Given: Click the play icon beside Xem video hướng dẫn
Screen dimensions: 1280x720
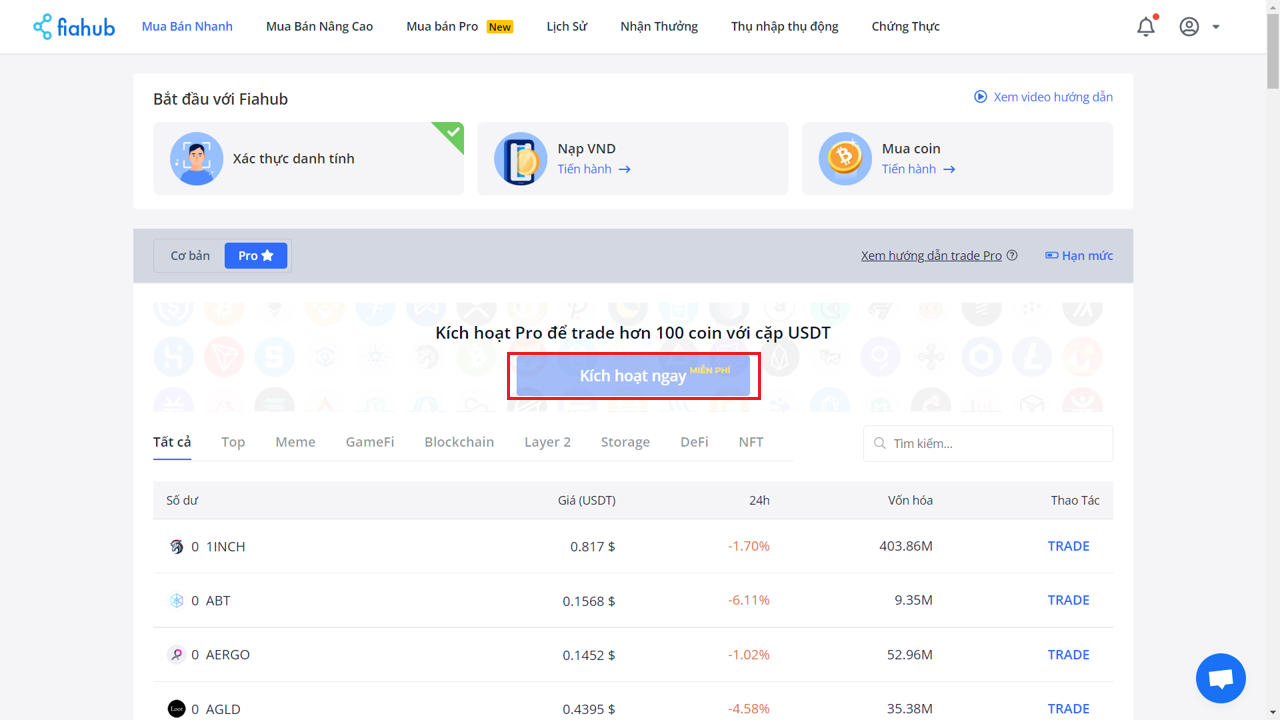Looking at the screenshot, I should [x=980, y=97].
